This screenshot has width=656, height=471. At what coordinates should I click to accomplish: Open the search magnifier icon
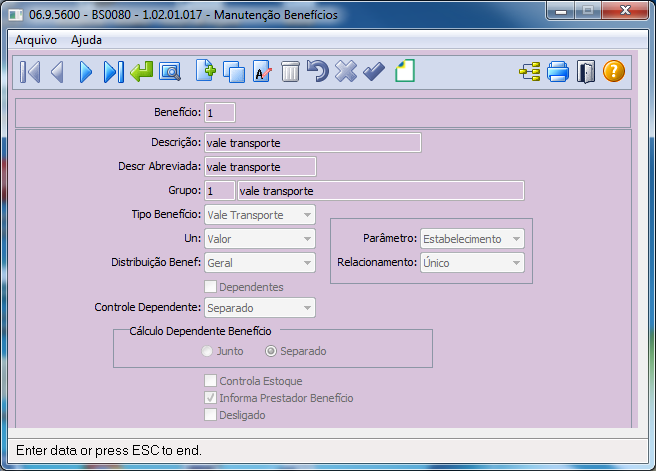coord(169,72)
